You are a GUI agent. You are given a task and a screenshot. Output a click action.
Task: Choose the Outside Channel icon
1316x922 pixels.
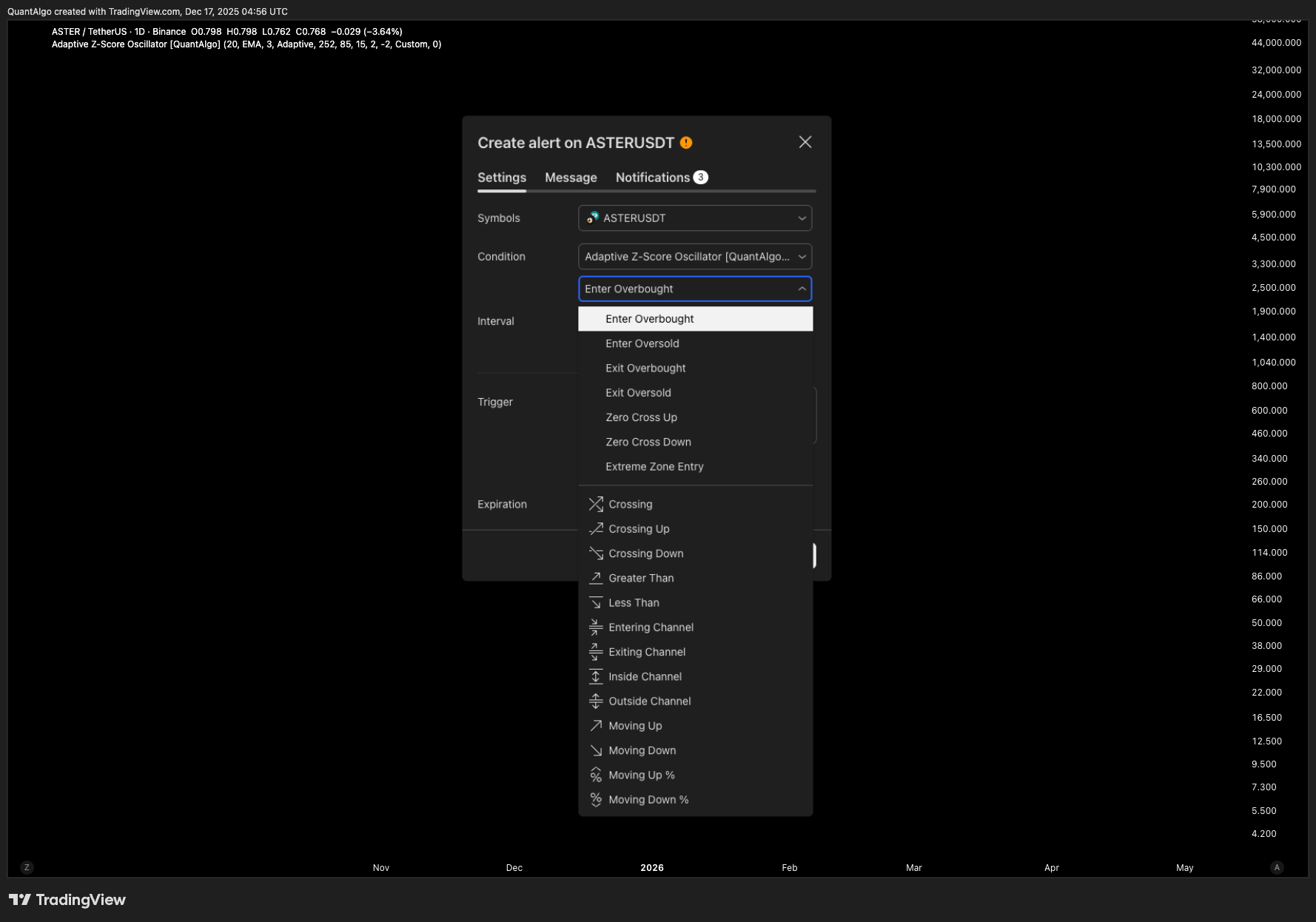596,701
